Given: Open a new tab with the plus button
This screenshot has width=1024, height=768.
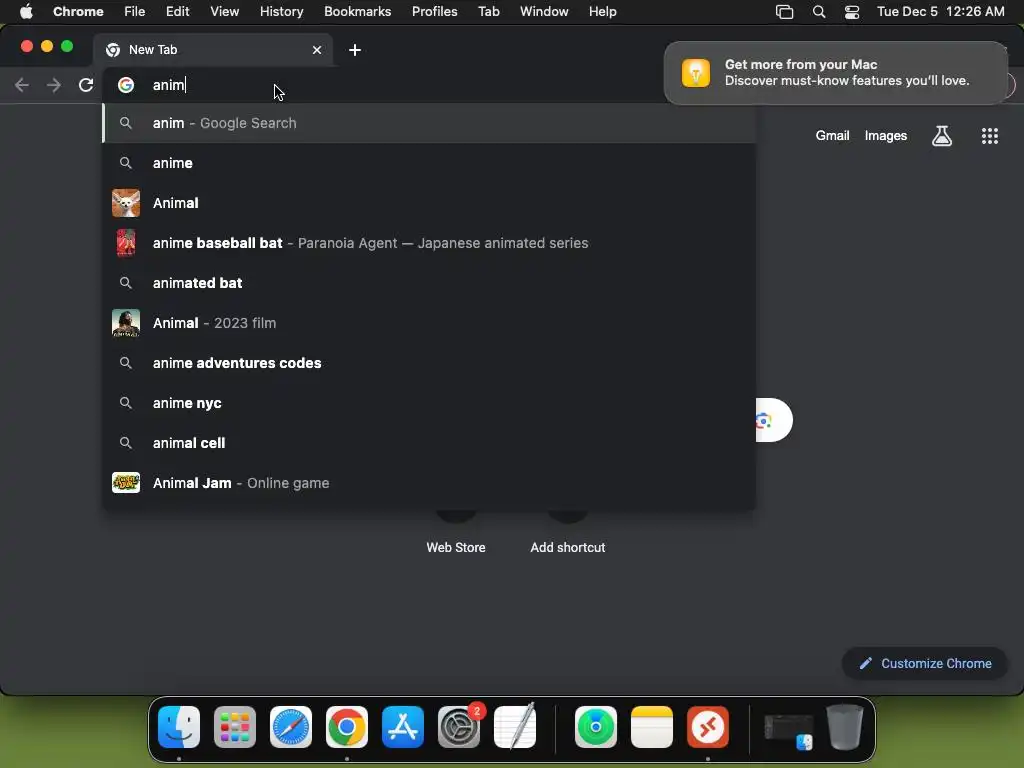Looking at the screenshot, I should [x=355, y=50].
